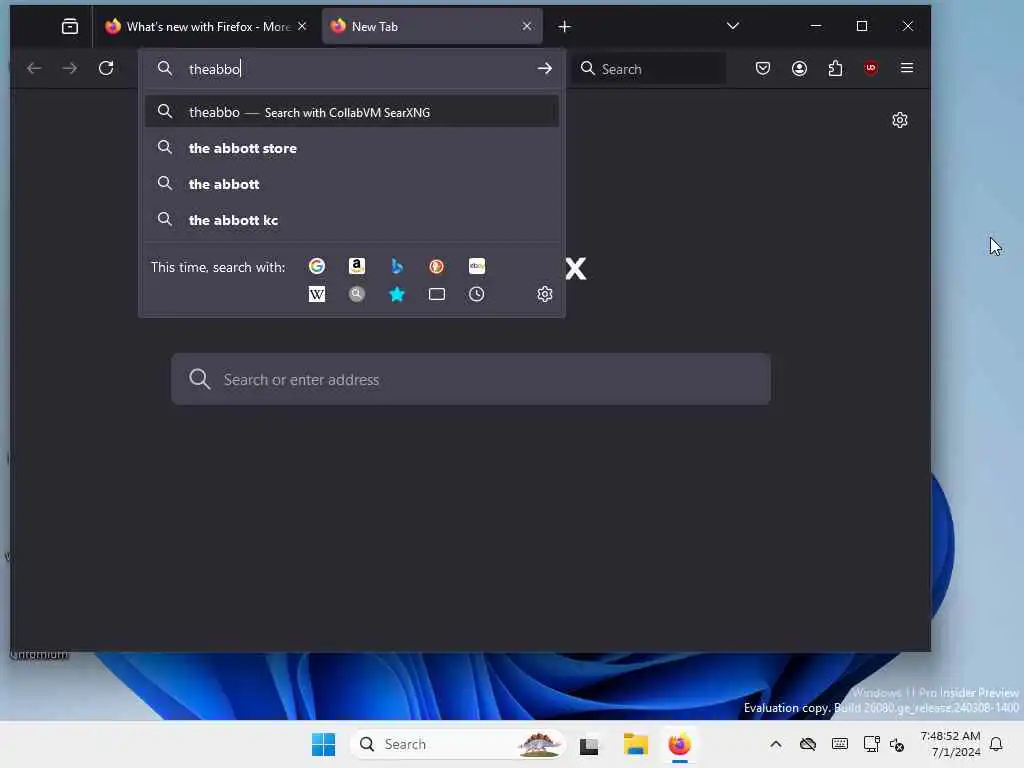Select the Firefox taskbar icon
This screenshot has height=768, width=1024.
click(x=680, y=744)
